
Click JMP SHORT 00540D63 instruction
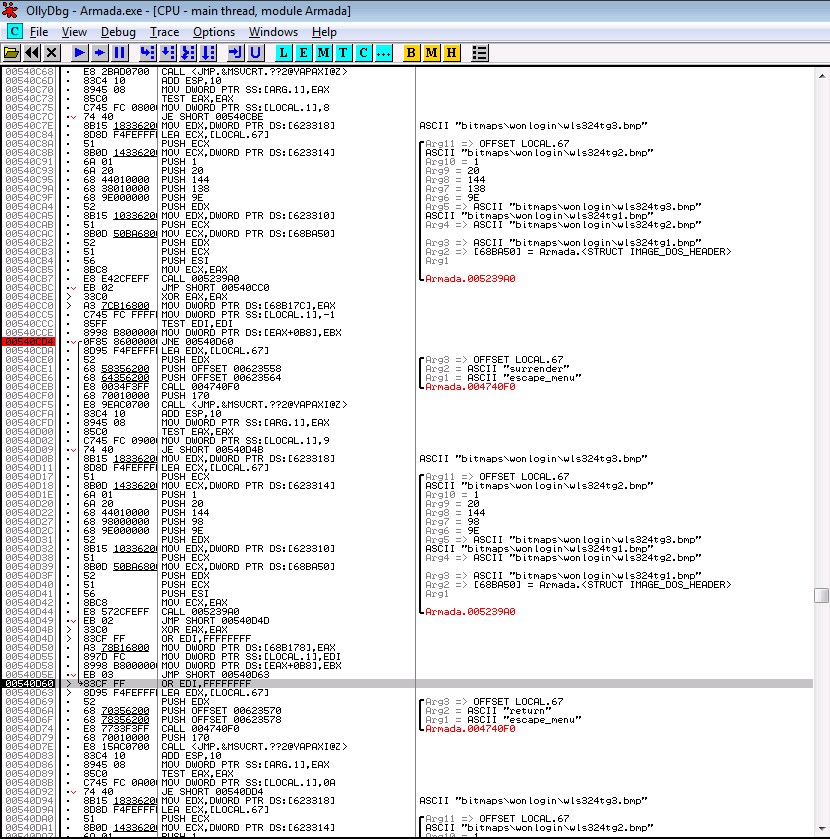click(x=215, y=674)
